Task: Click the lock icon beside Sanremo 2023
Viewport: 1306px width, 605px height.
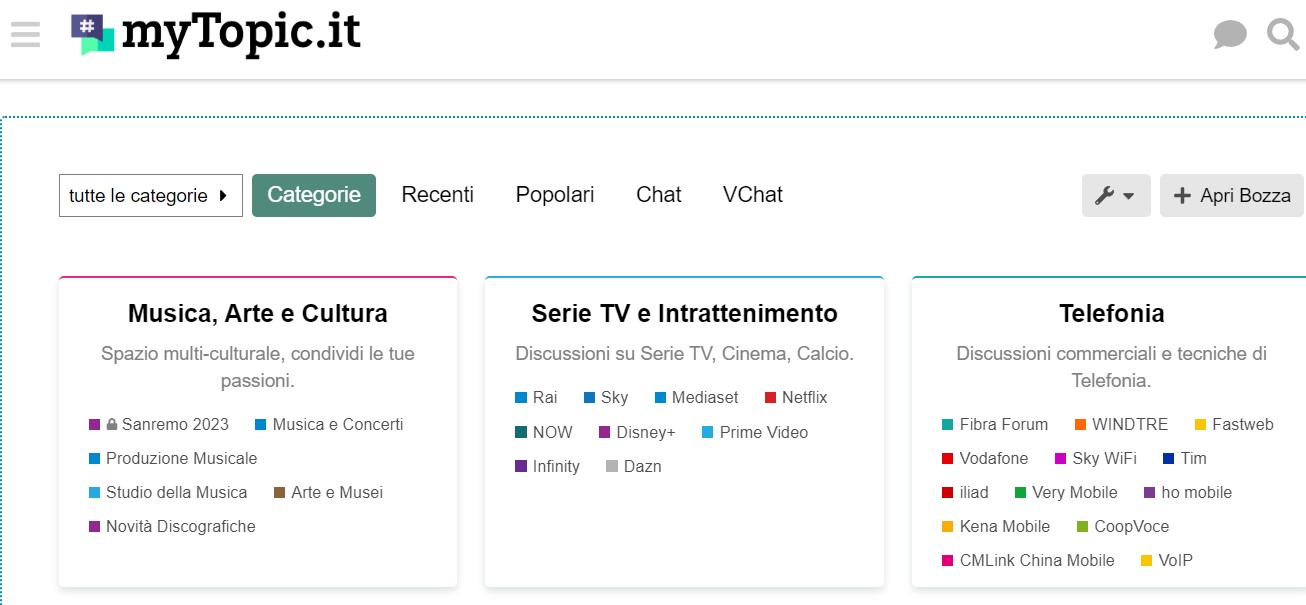Action: click(112, 425)
